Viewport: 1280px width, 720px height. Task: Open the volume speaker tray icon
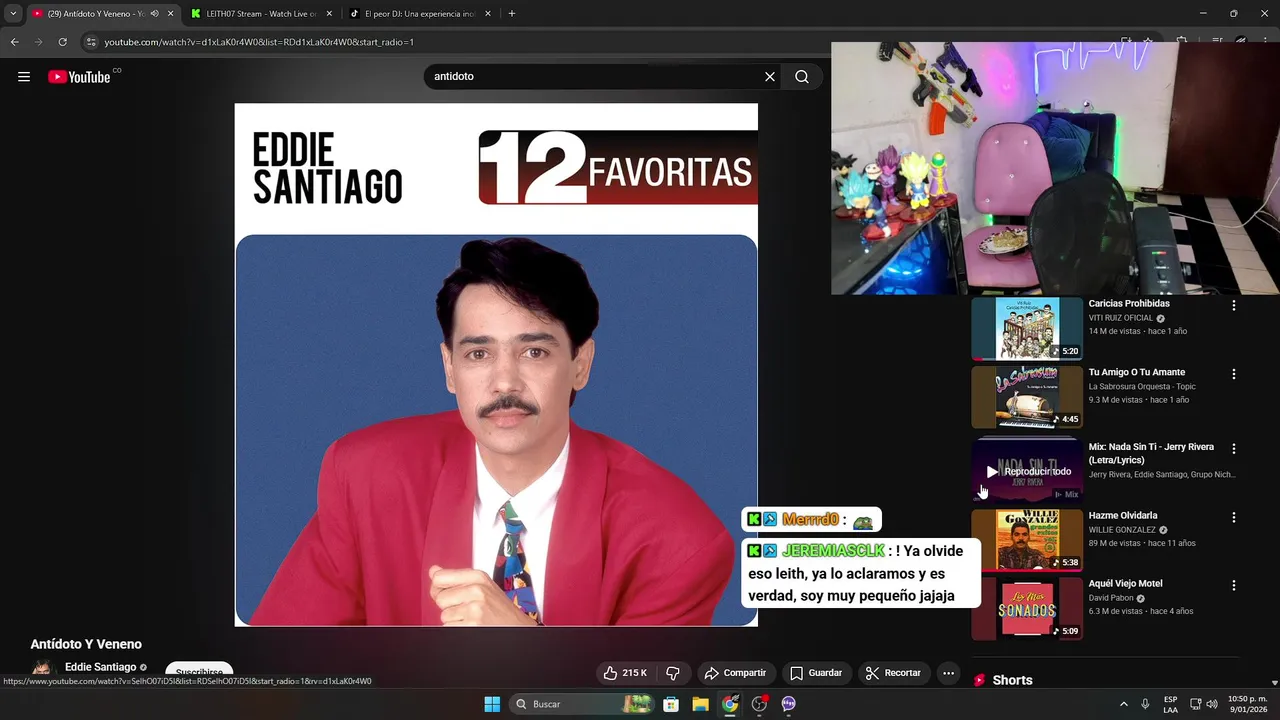pyautogui.click(x=1212, y=704)
